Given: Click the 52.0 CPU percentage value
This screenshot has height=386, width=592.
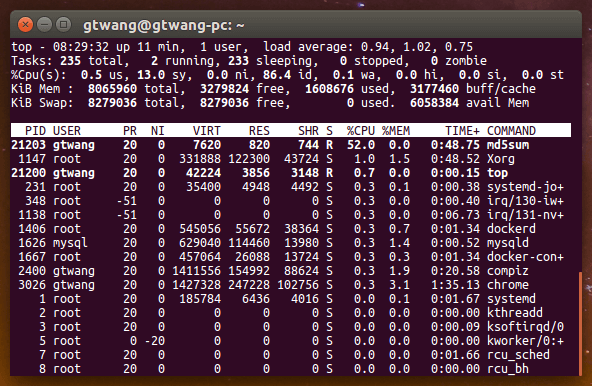Looking at the screenshot, I should coord(361,145).
